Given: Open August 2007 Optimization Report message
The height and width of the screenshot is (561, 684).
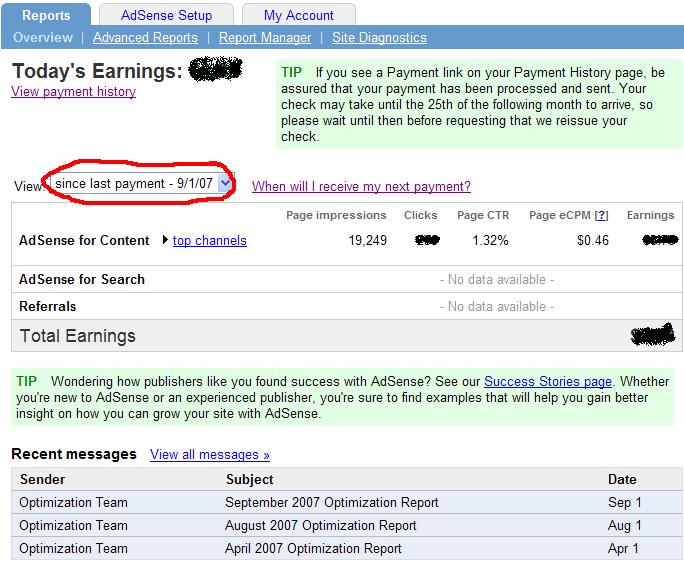Looking at the screenshot, I should pos(321,526).
